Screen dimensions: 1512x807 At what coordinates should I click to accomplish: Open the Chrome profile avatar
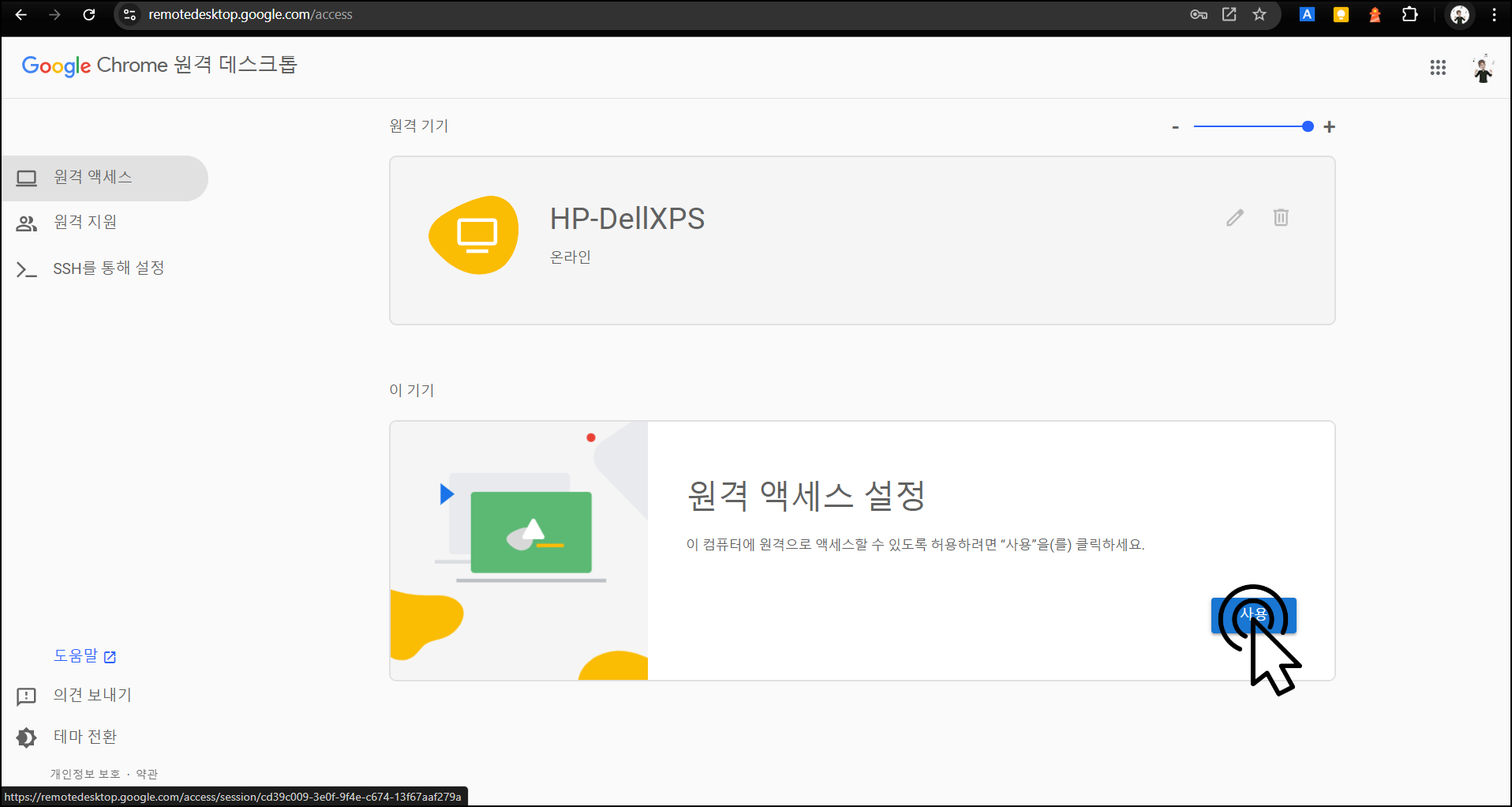click(x=1460, y=14)
